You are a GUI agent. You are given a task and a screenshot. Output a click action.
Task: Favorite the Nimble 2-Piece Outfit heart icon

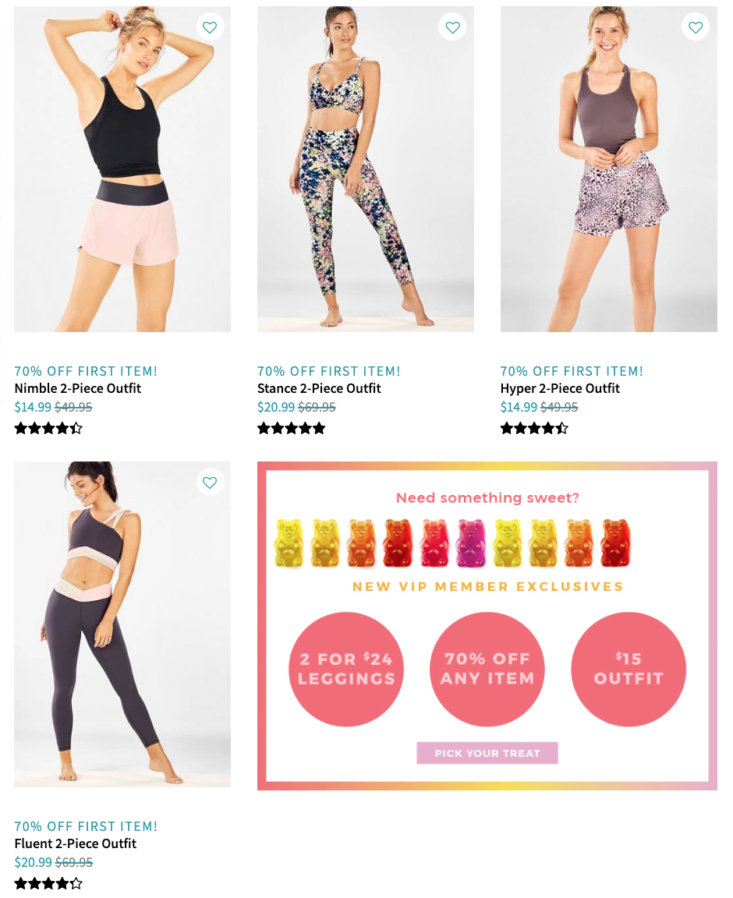[210, 27]
